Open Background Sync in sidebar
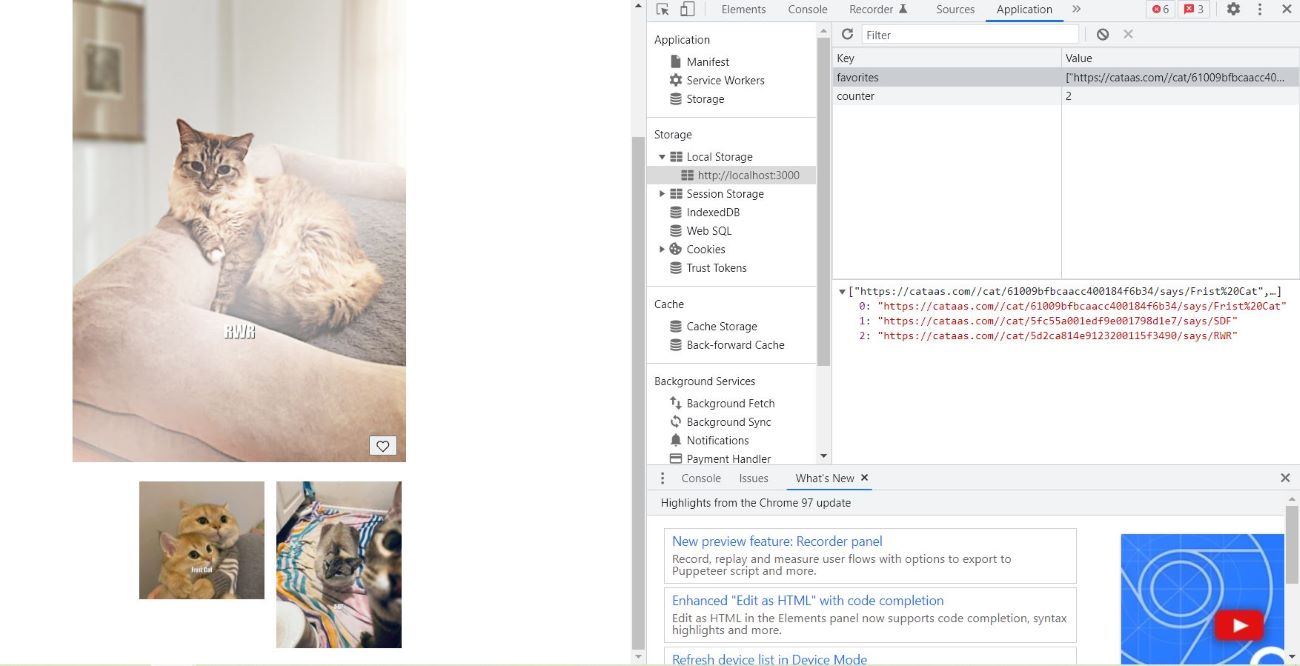 [729, 422]
